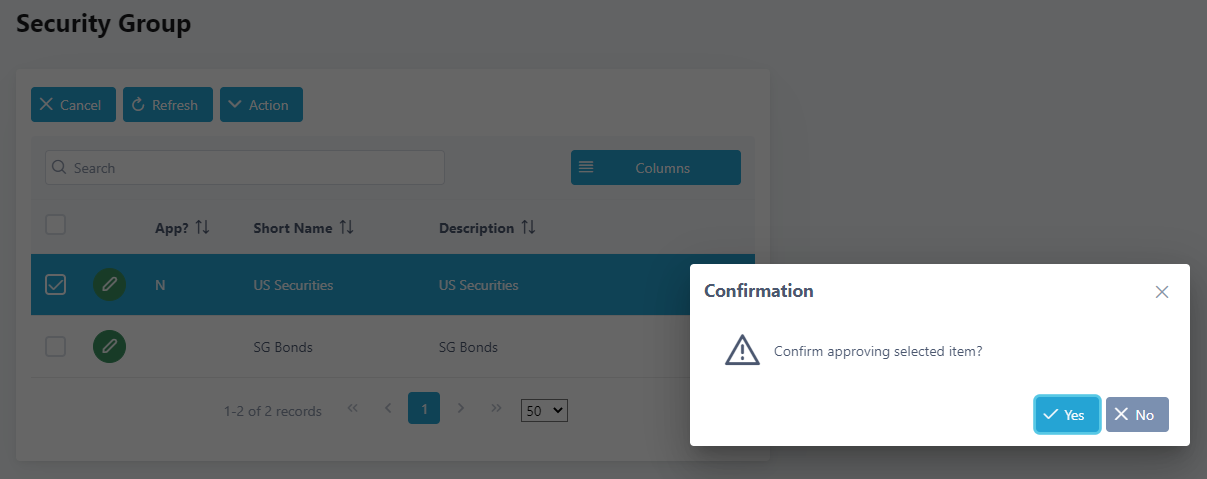Jump to last page double-arrow icon
The height and width of the screenshot is (479, 1207).
tap(496, 408)
